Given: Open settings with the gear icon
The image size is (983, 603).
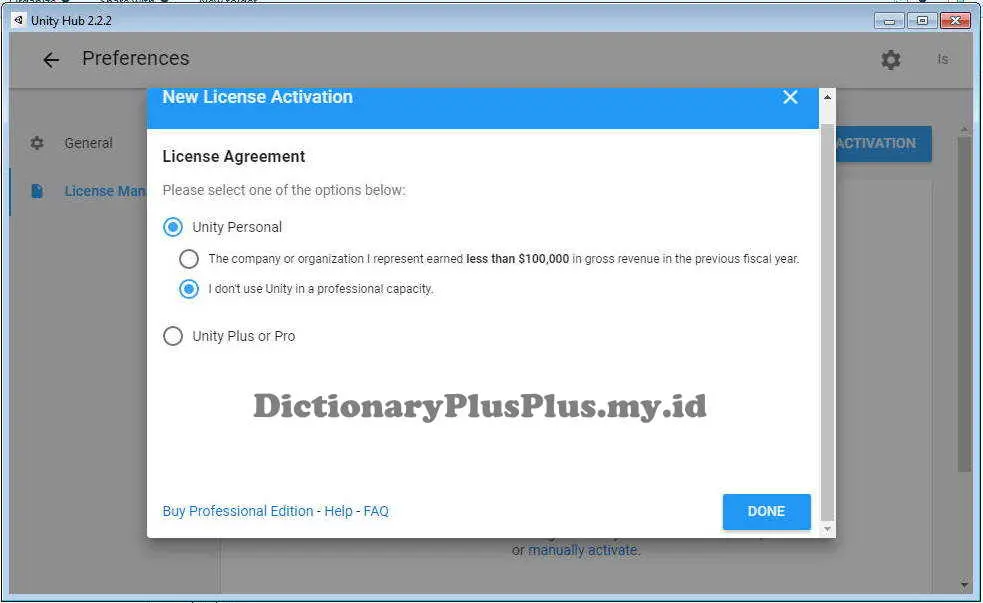Looking at the screenshot, I should [890, 60].
